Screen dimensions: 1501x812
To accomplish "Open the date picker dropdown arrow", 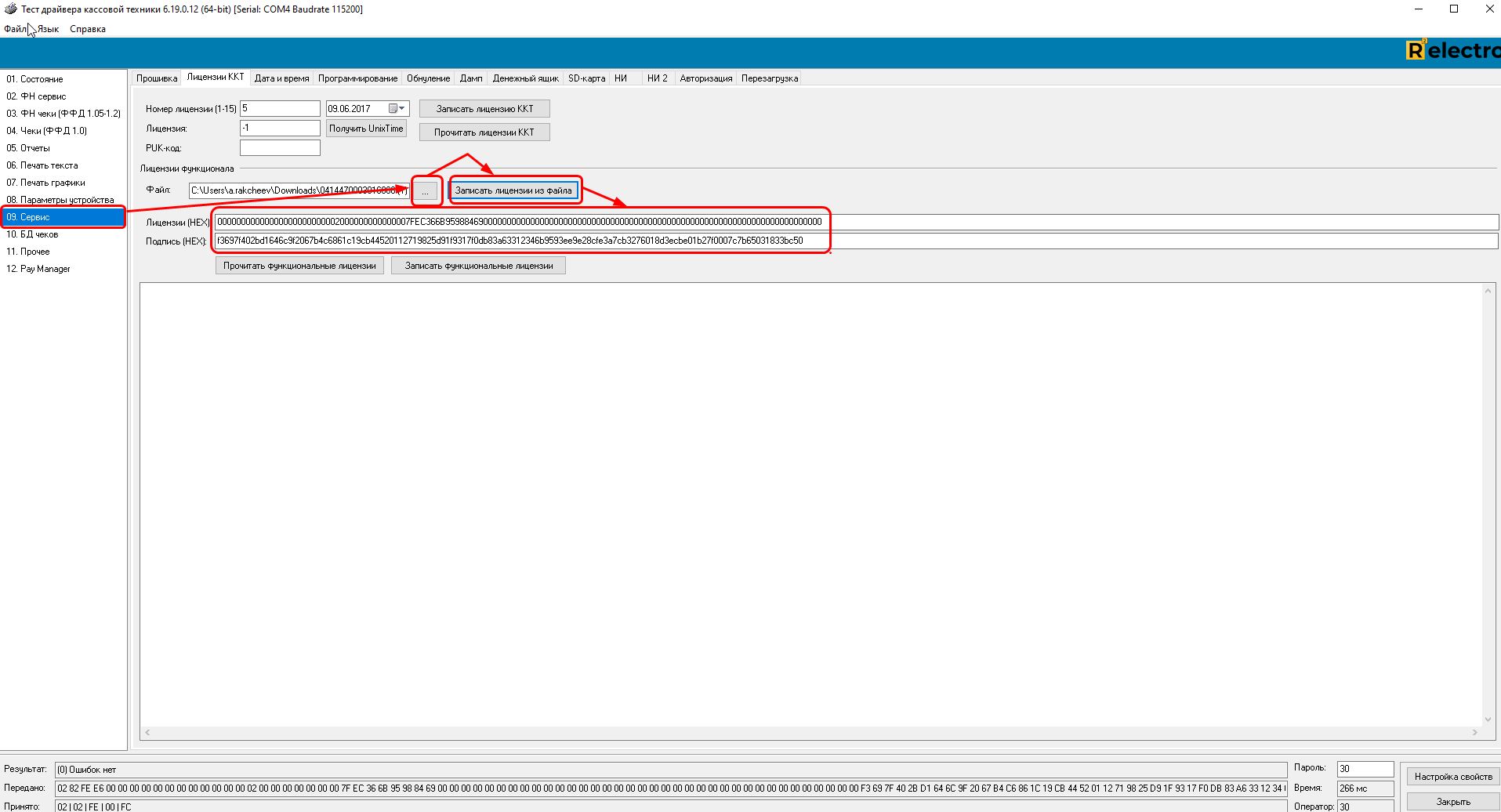I will [x=402, y=109].
